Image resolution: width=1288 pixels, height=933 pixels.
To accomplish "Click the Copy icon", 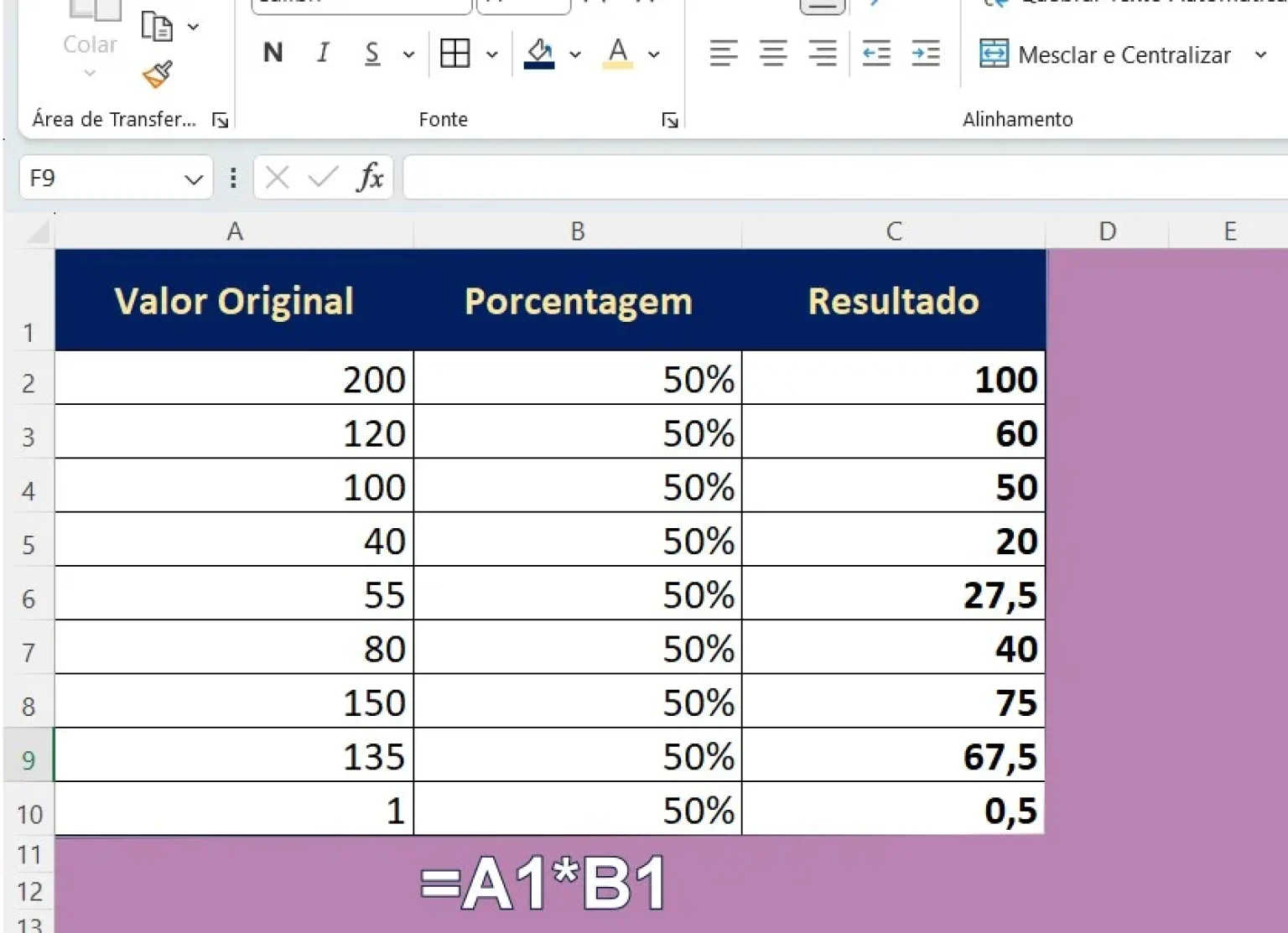I will (156, 26).
